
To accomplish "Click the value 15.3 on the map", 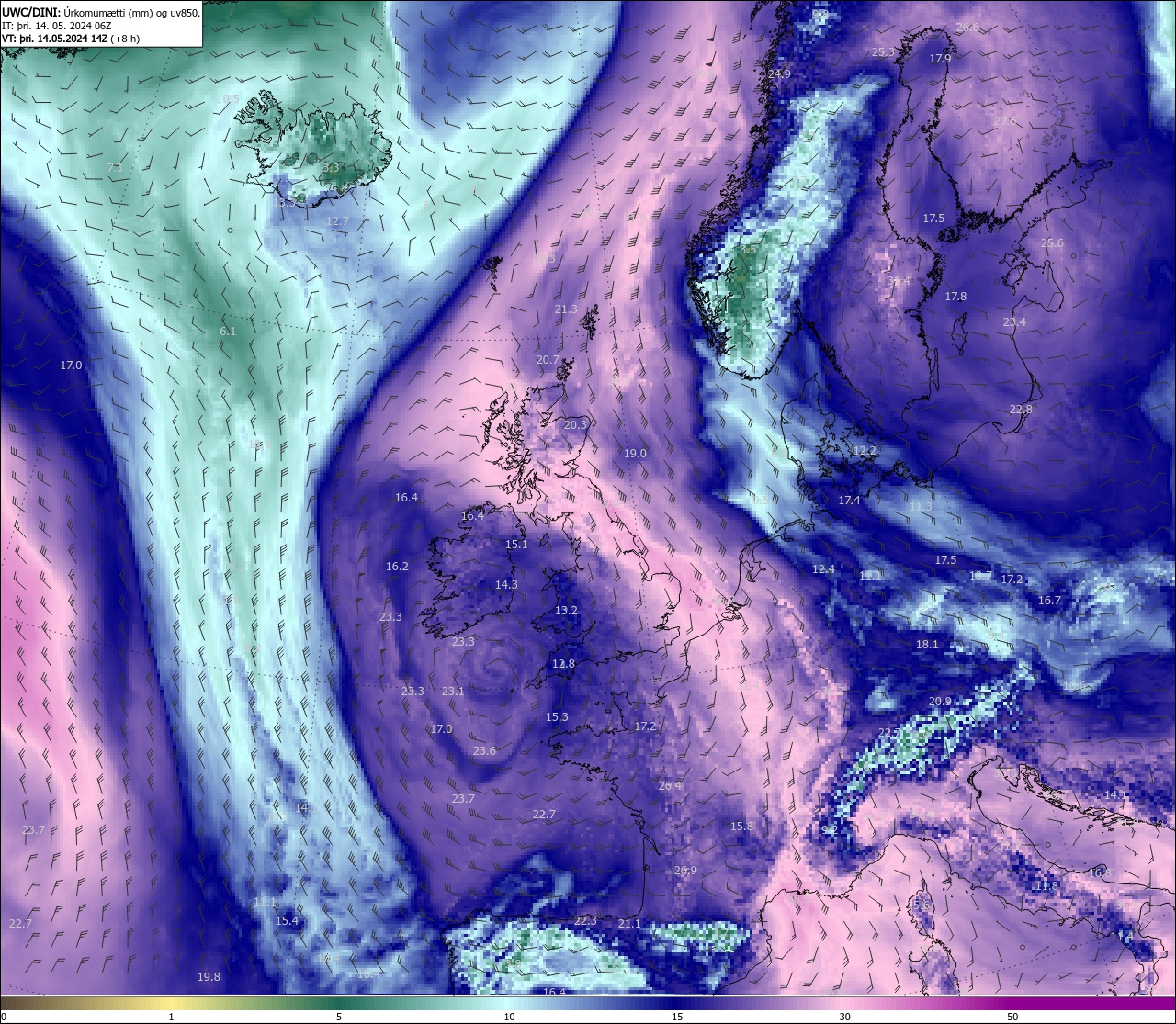I will tap(557, 717).
